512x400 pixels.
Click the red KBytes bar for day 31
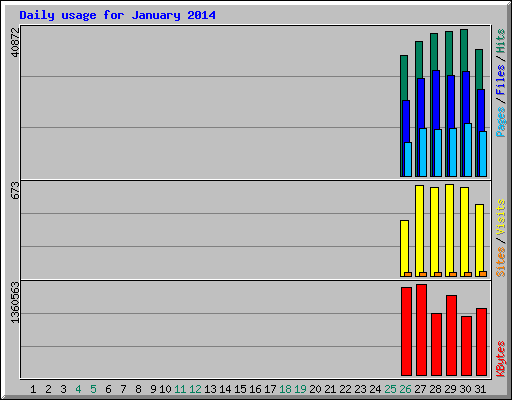[481, 342]
